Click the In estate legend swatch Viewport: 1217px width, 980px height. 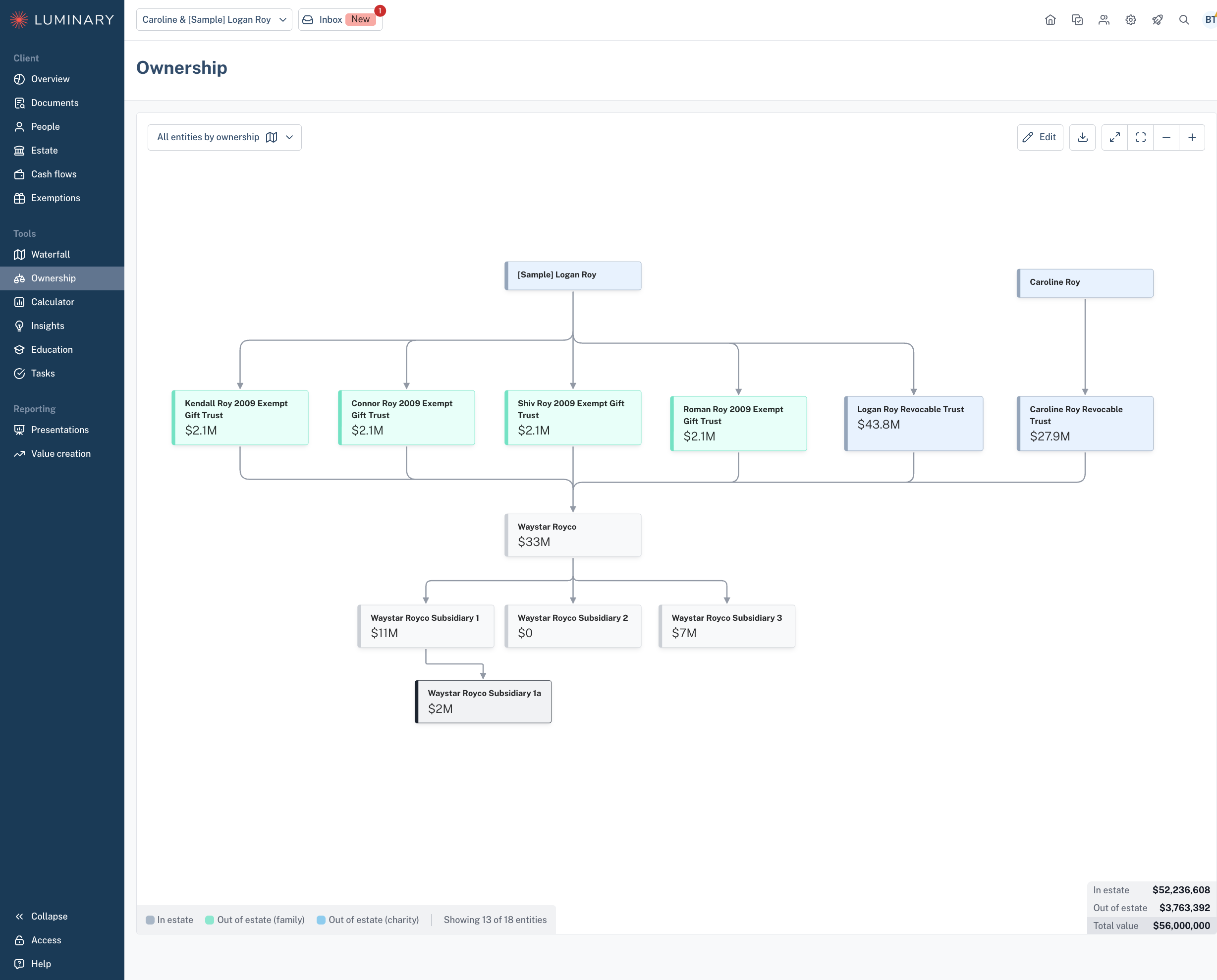coord(150,920)
